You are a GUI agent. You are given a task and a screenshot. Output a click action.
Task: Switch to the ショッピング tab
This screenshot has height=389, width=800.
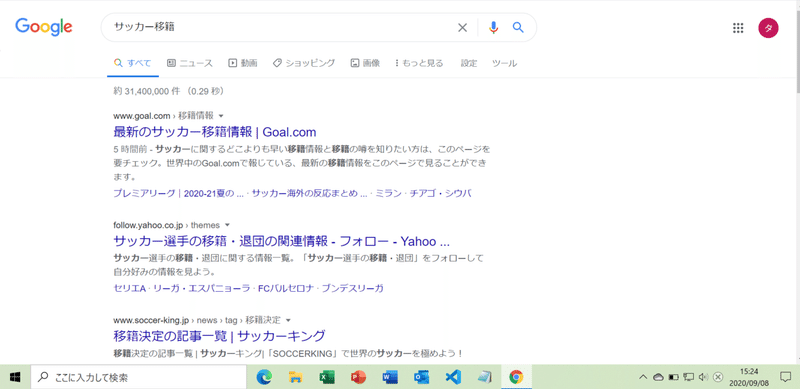pos(304,63)
